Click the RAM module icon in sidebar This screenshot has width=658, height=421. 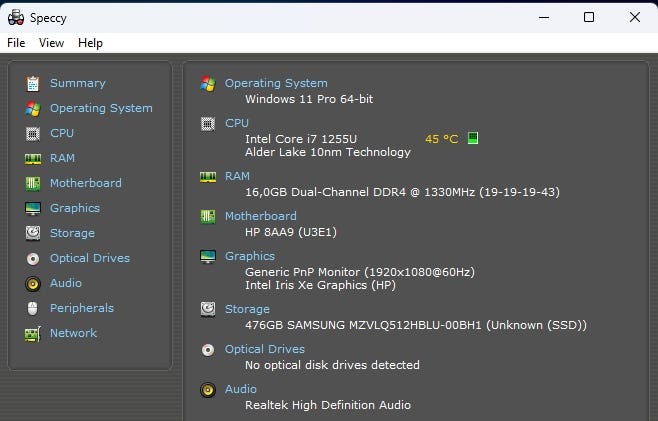[33, 158]
